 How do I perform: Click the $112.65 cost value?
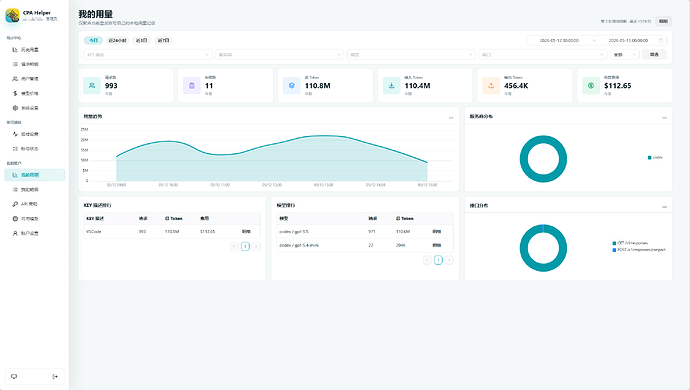pos(617,86)
